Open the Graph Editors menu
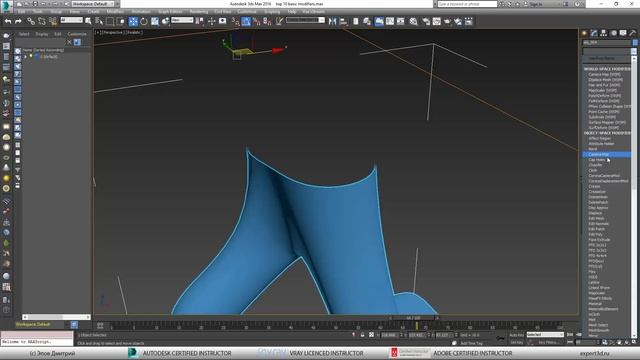Viewport: 640px width, 360px height. pos(170,12)
